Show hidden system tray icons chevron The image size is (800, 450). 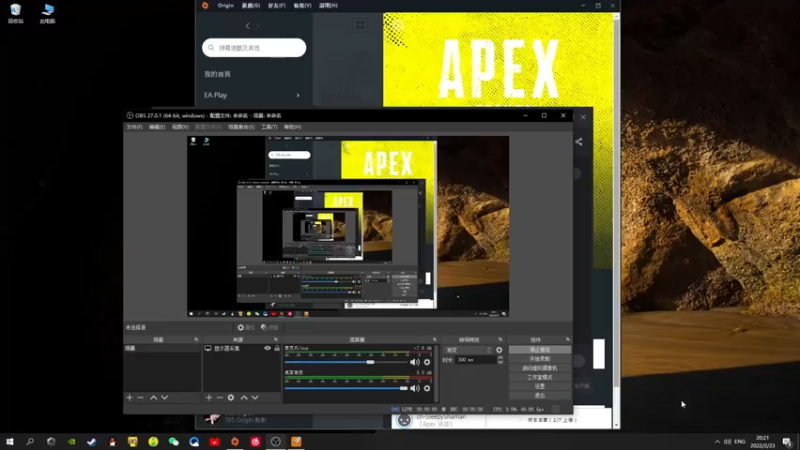(717, 442)
